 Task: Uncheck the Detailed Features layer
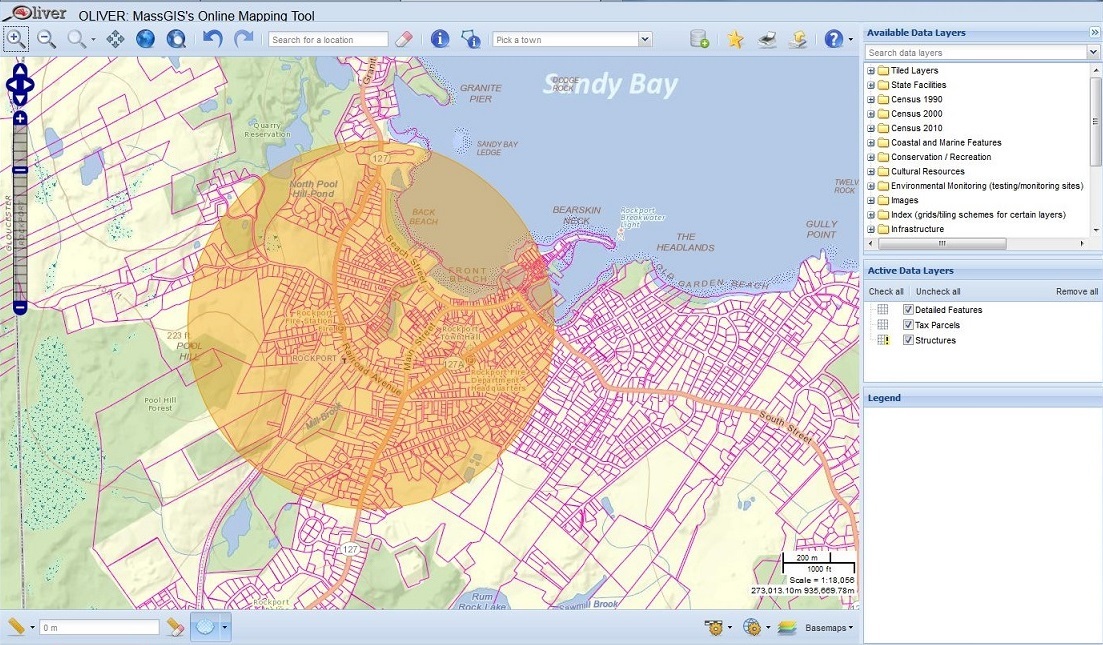coord(908,310)
